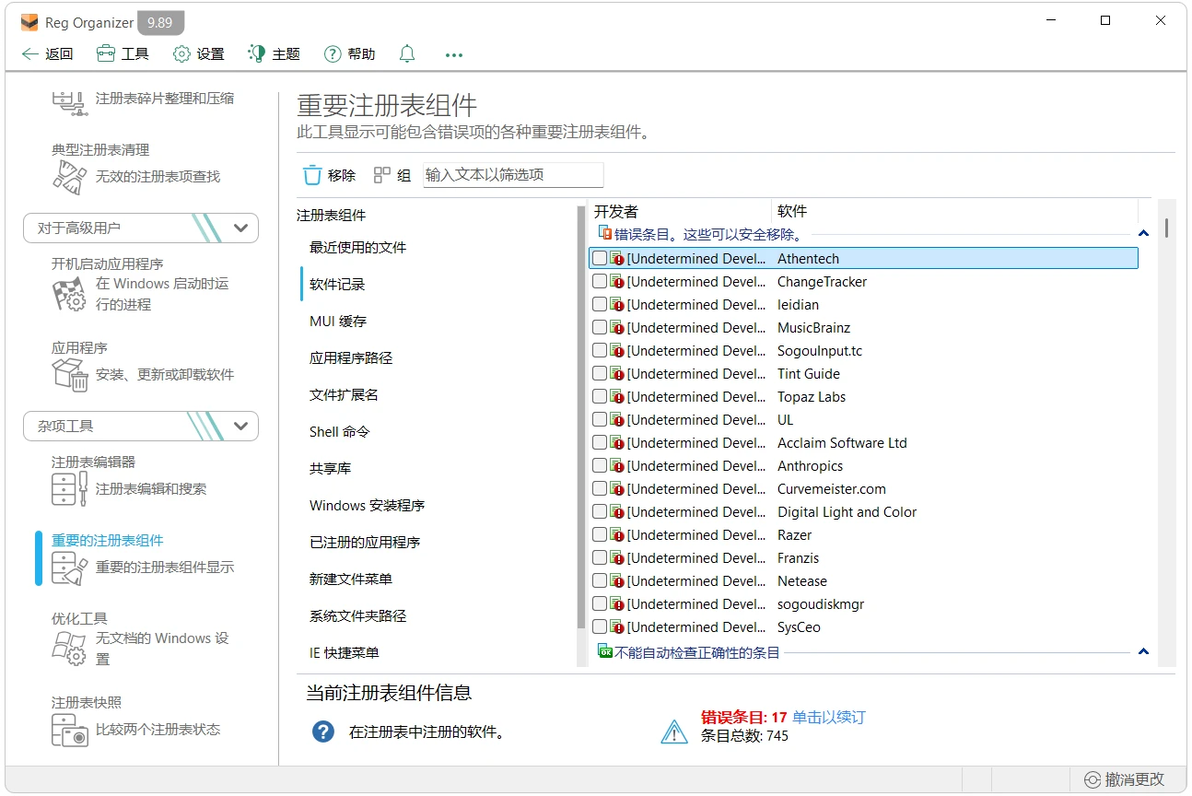The width and height of the screenshot is (1192, 796).
Task: Select 文件扩展名 component
Action: tap(344, 395)
